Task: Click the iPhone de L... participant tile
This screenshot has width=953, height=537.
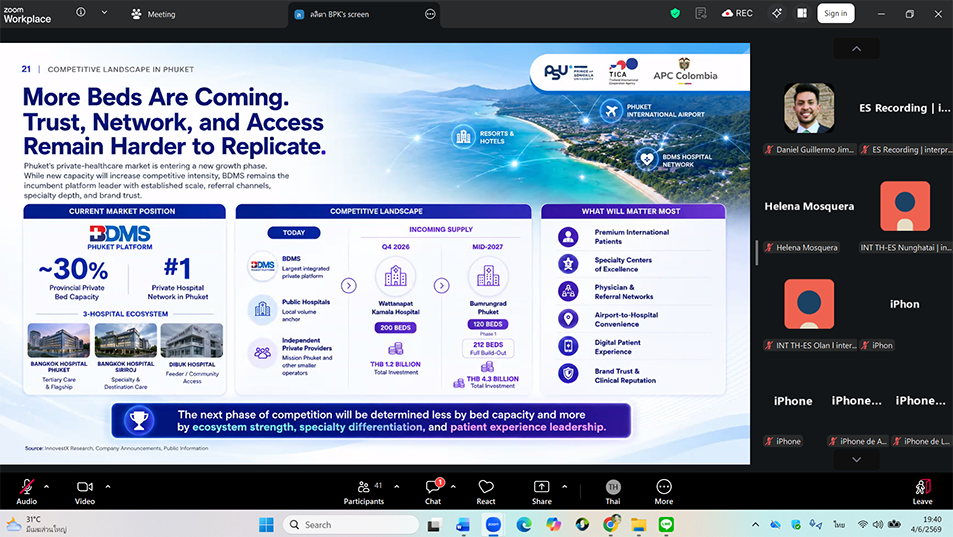Action: [920, 401]
